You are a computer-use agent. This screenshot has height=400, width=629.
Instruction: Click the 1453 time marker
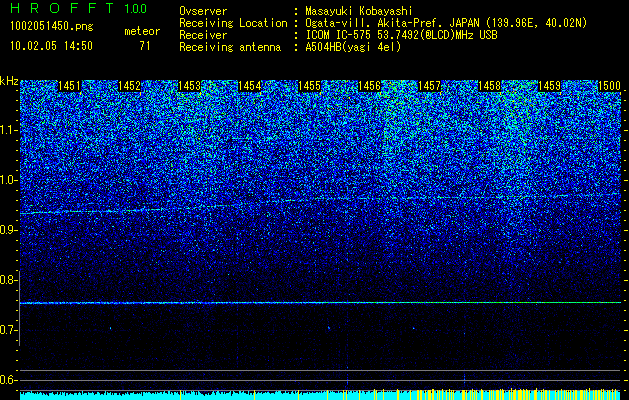pos(189,86)
